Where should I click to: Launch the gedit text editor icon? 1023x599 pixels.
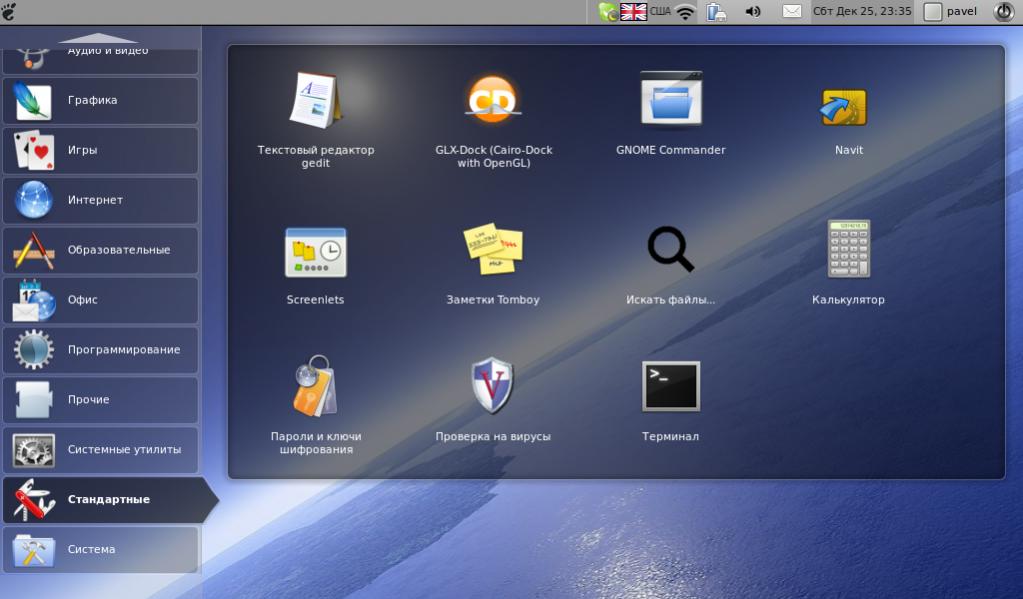click(315, 101)
